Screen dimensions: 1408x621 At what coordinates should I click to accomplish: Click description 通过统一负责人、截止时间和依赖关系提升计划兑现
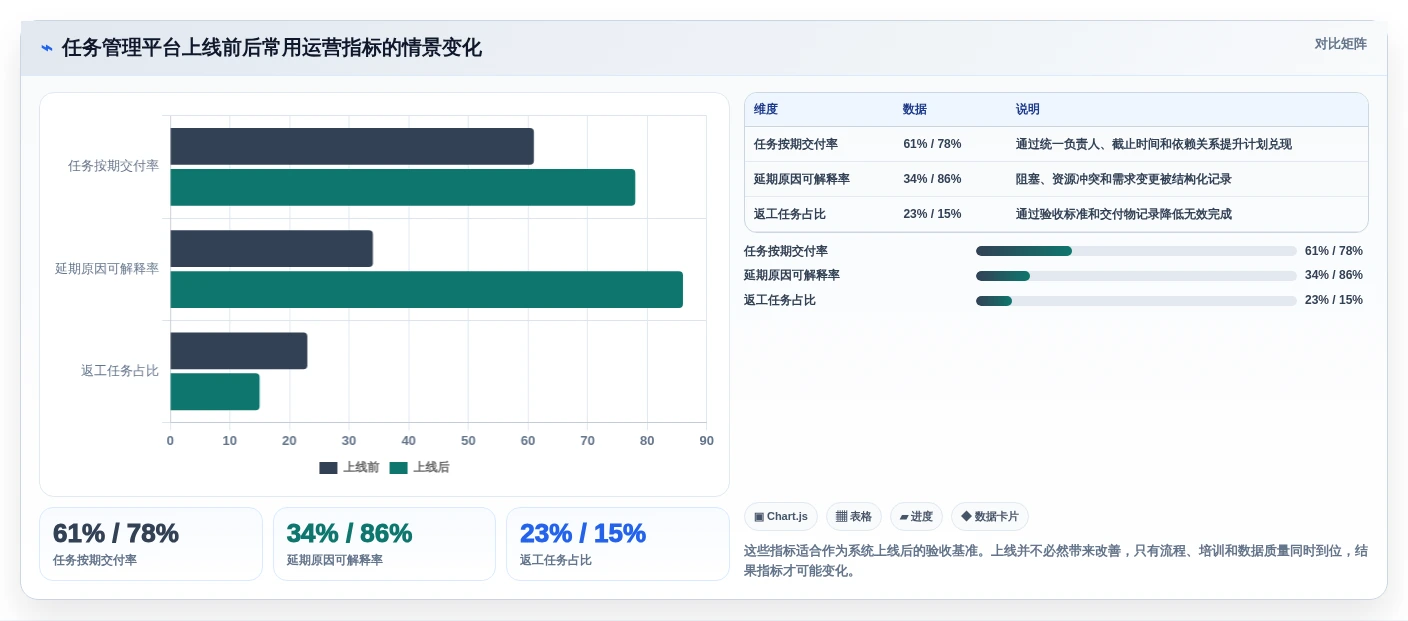click(x=1154, y=144)
